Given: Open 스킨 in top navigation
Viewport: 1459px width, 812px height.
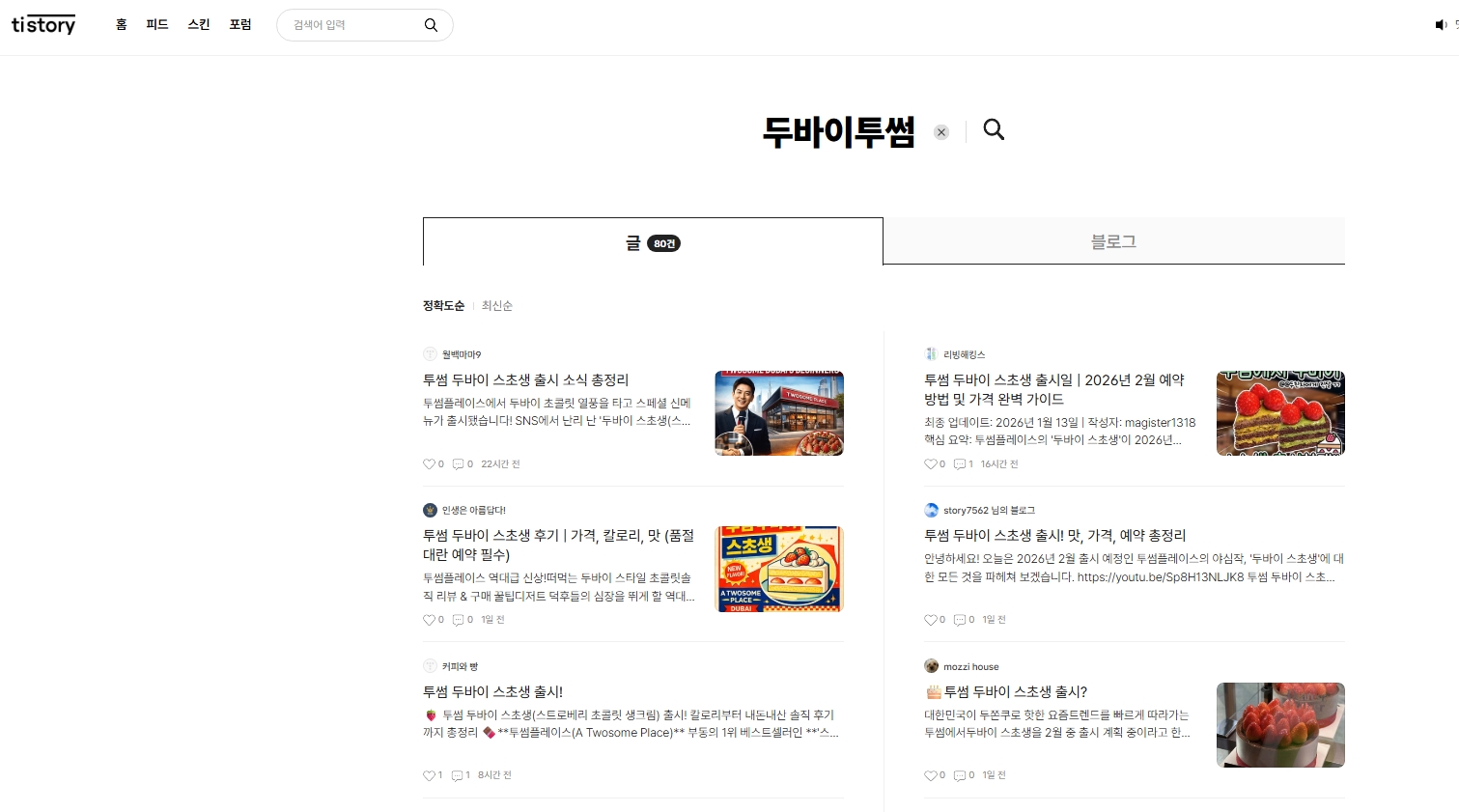Looking at the screenshot, I should [x=199, y=25].
